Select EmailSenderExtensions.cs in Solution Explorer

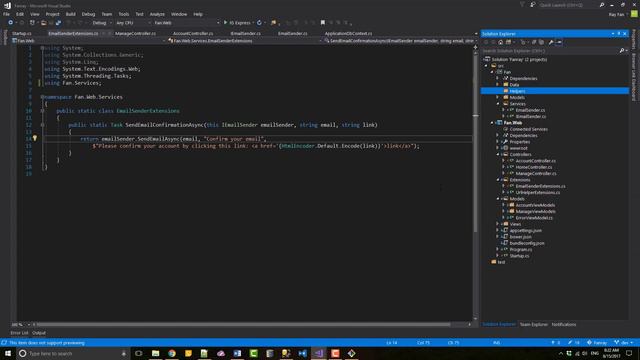(540, 186)
